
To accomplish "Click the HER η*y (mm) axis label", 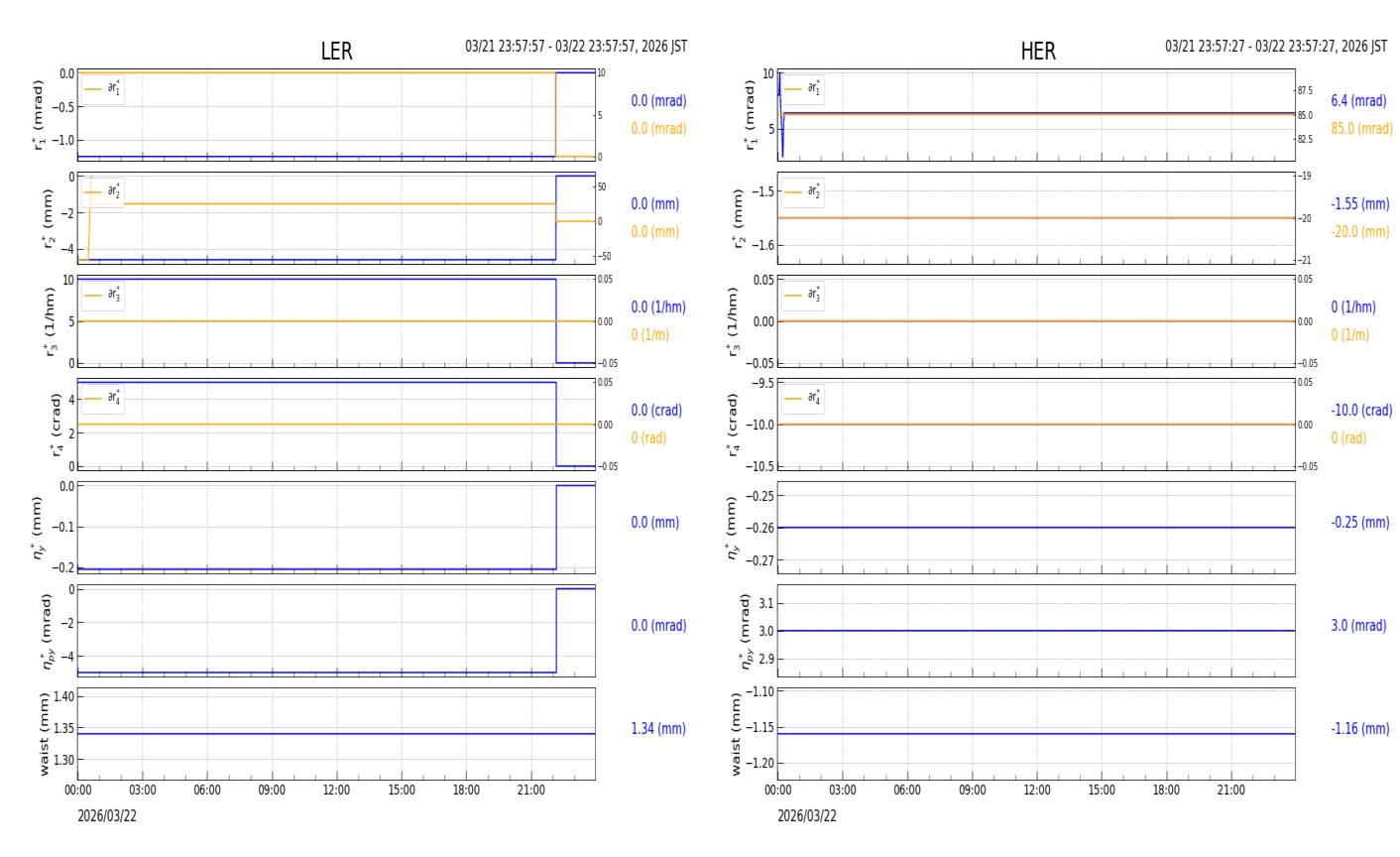I will (x=733, y=528).
